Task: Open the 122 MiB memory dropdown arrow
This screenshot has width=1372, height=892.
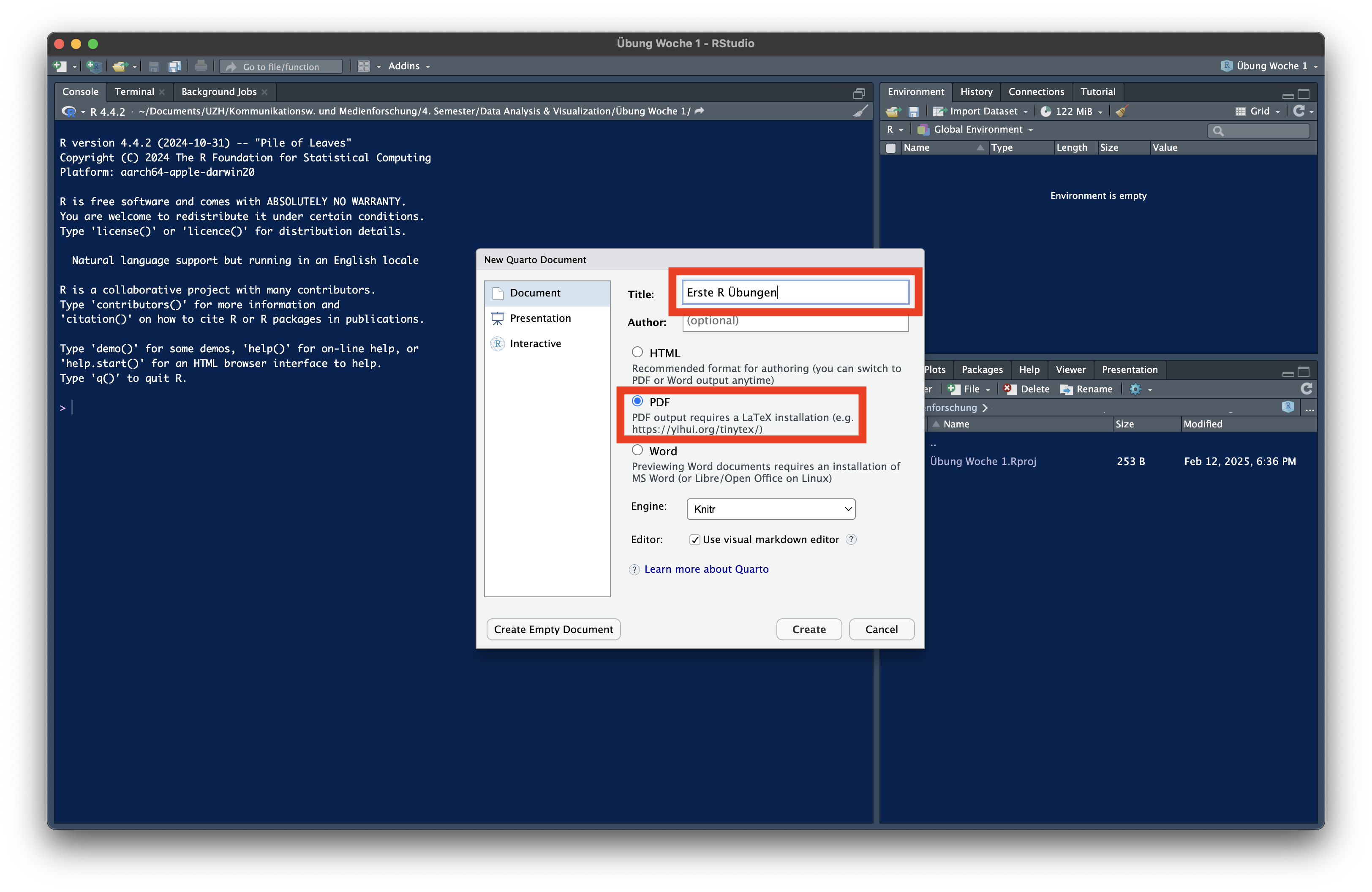Action: [x=1100, y=112]
